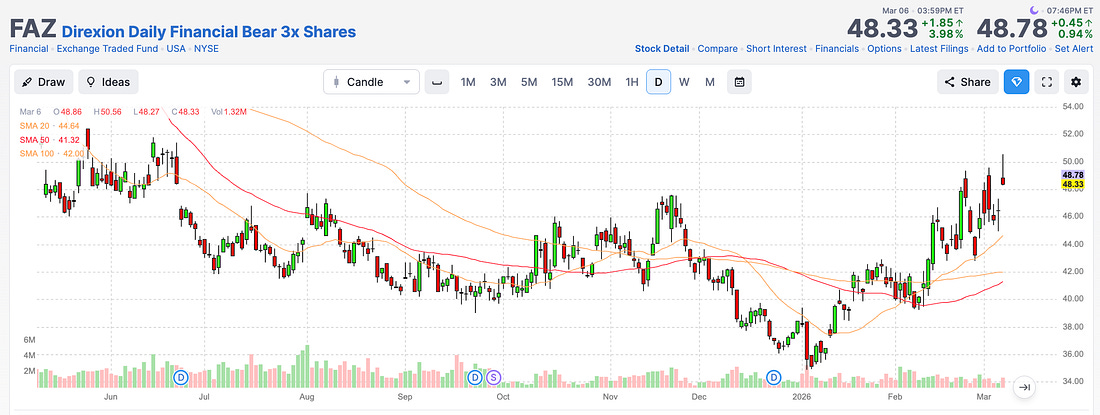Click the dividend D marker near July
1100x415 pixels.
(181, 378)
